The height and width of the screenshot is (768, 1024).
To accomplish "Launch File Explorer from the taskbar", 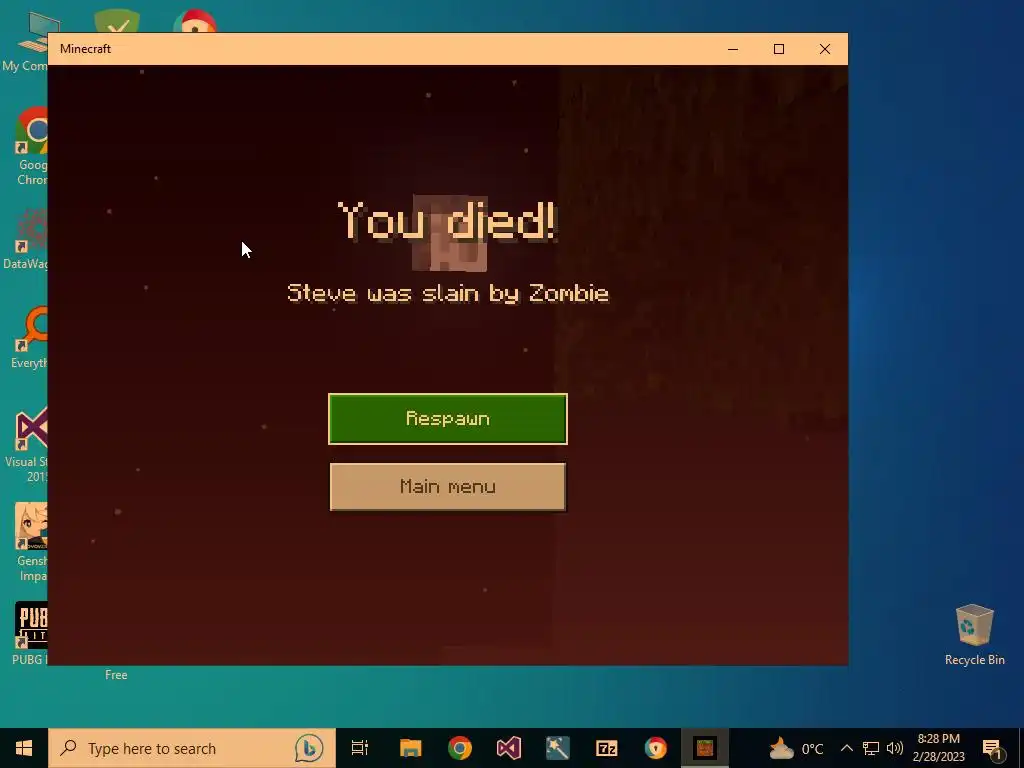I will point(410,748).
